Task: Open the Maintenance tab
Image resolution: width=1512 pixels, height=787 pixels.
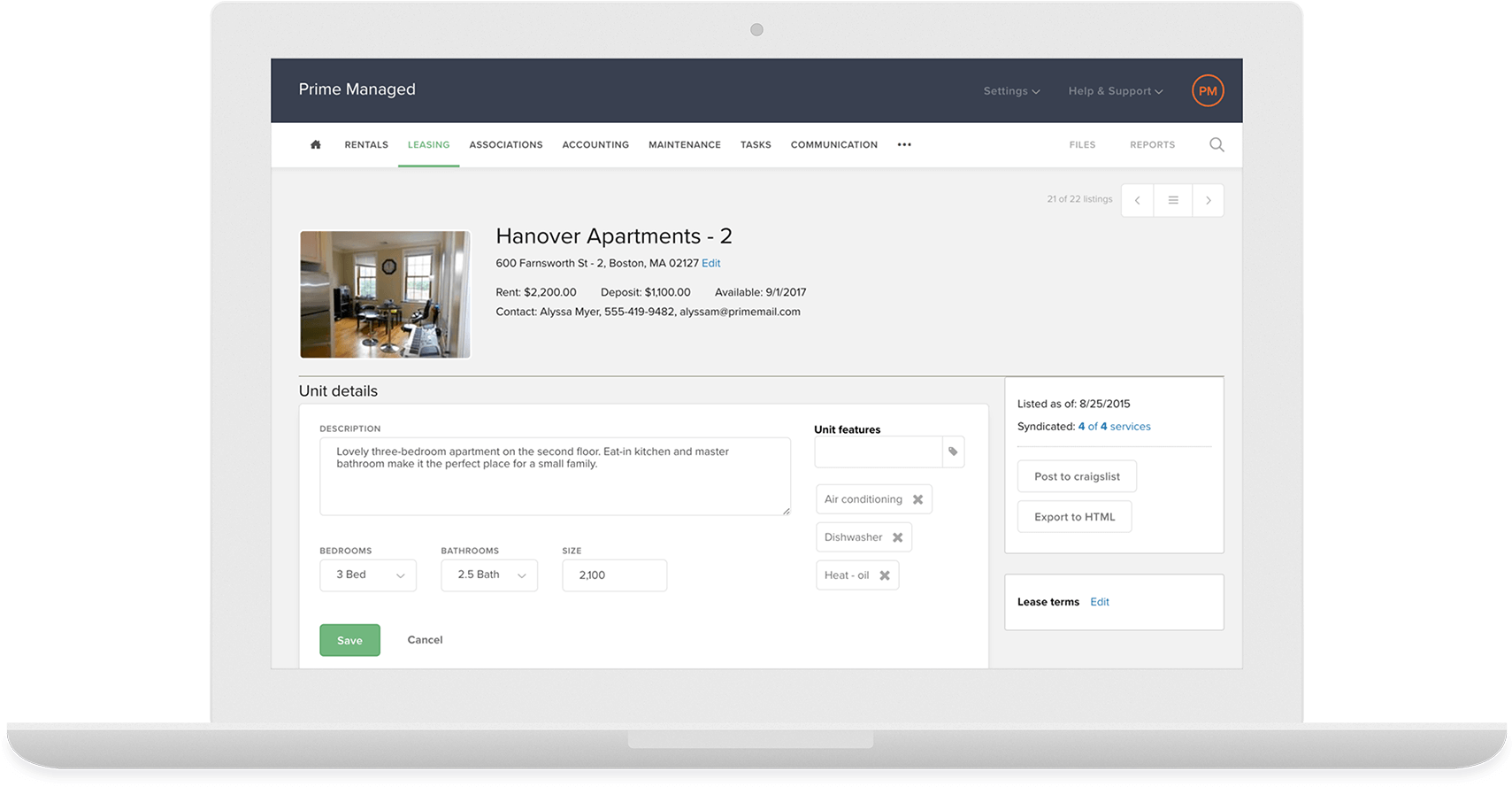Action: (684, 144)
